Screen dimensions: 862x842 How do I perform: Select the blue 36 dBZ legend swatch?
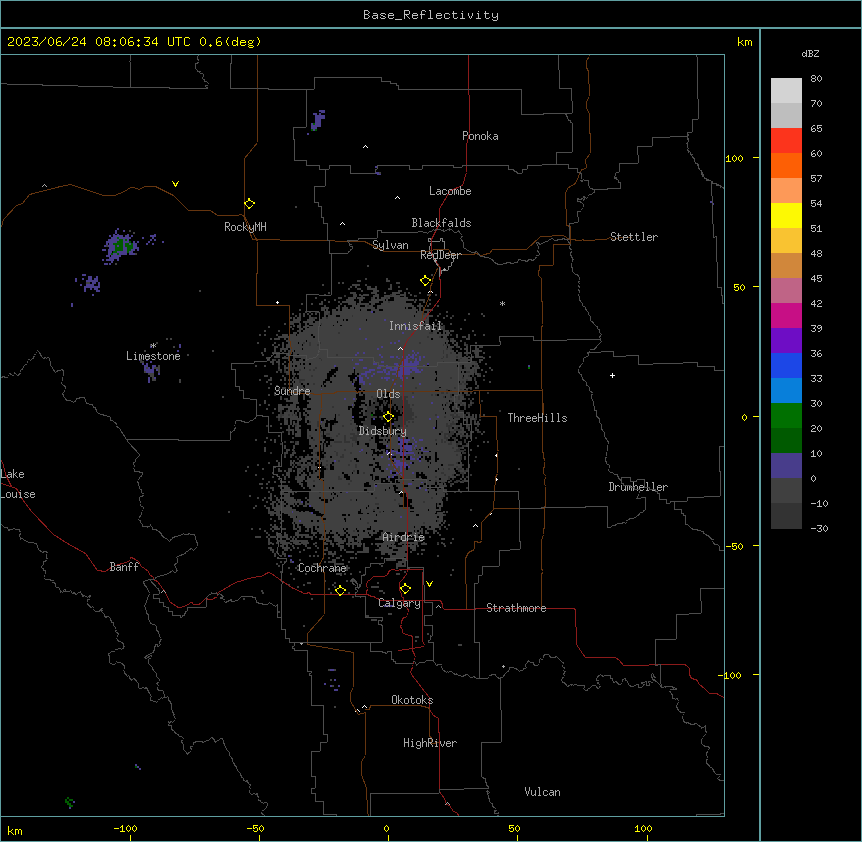click(x=786, y=365)
